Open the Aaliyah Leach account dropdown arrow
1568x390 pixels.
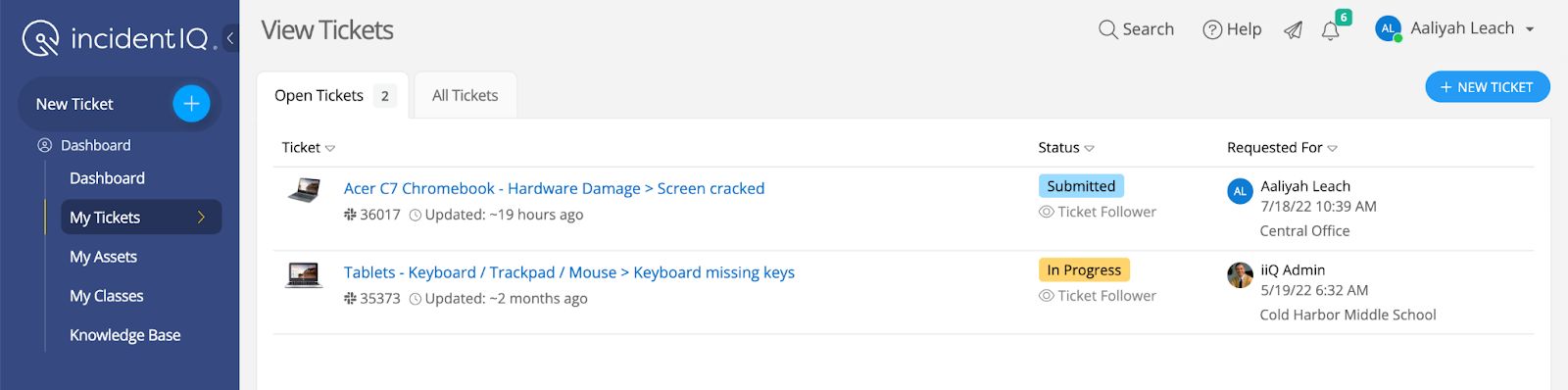pos(1530,29)
